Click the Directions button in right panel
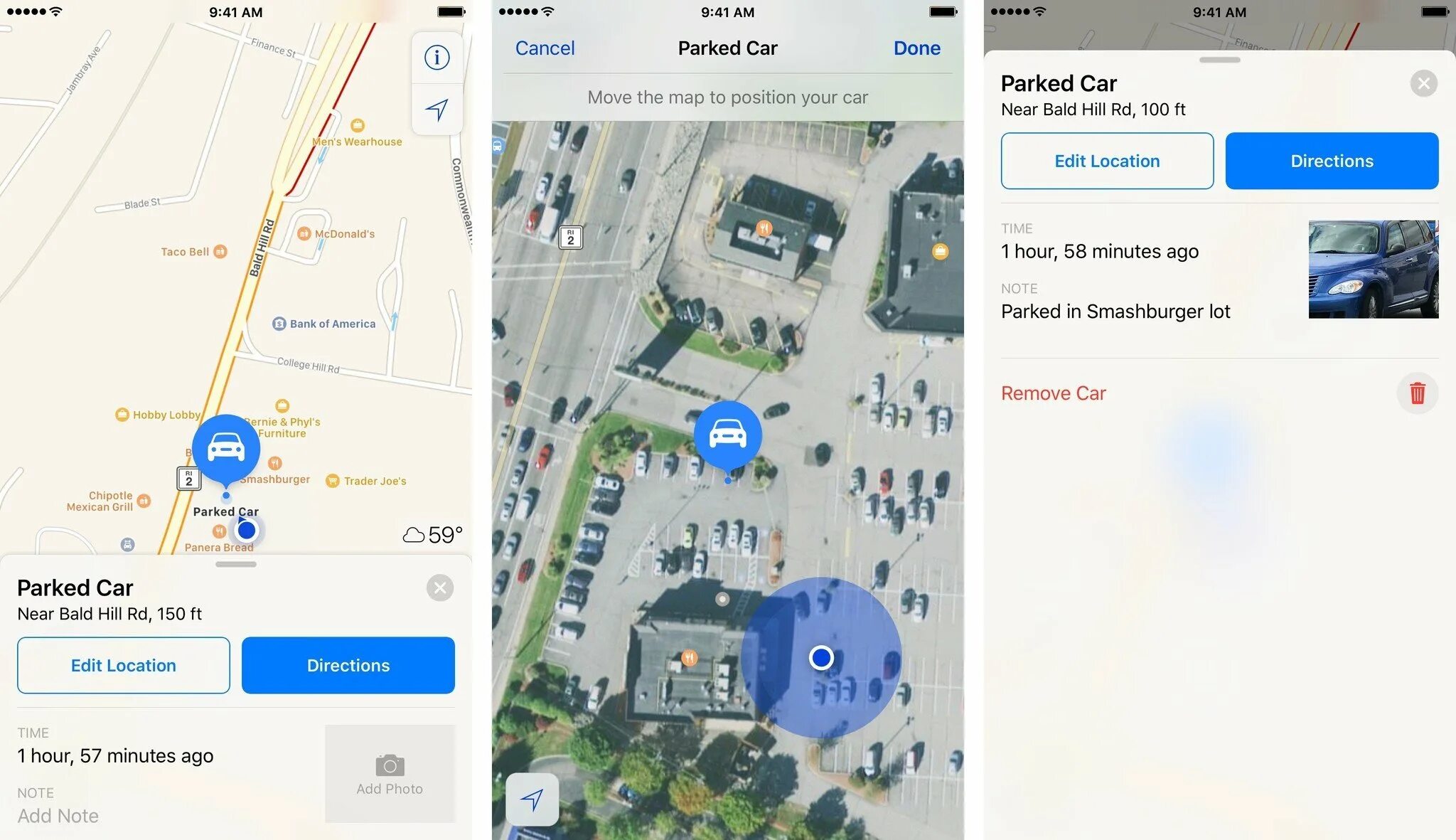The width and height of the screenshot is (1456, 840). (1332, 160)
